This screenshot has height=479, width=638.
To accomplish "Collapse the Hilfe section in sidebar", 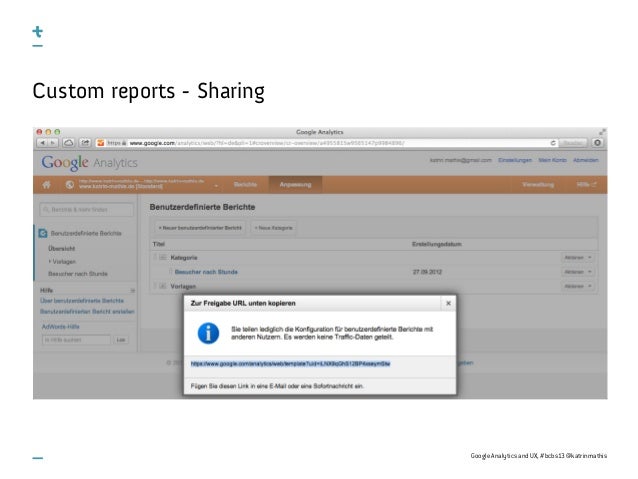I will [x=133, y=291].
